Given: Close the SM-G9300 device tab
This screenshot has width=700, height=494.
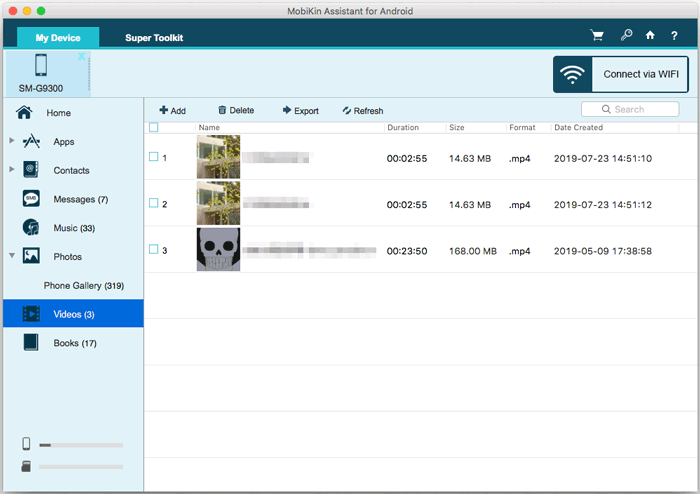Looking at the screenshot, I should coord(81,57).
